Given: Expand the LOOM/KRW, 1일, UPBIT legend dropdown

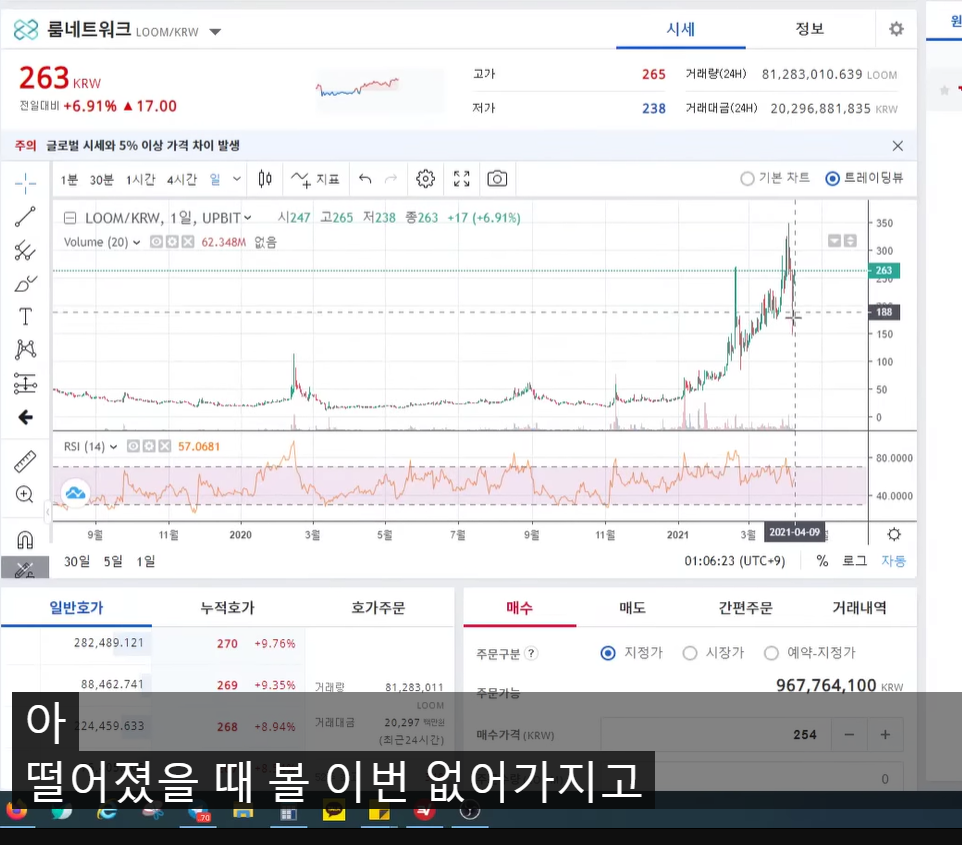Looking at the screenshot, I should (248, 218).
